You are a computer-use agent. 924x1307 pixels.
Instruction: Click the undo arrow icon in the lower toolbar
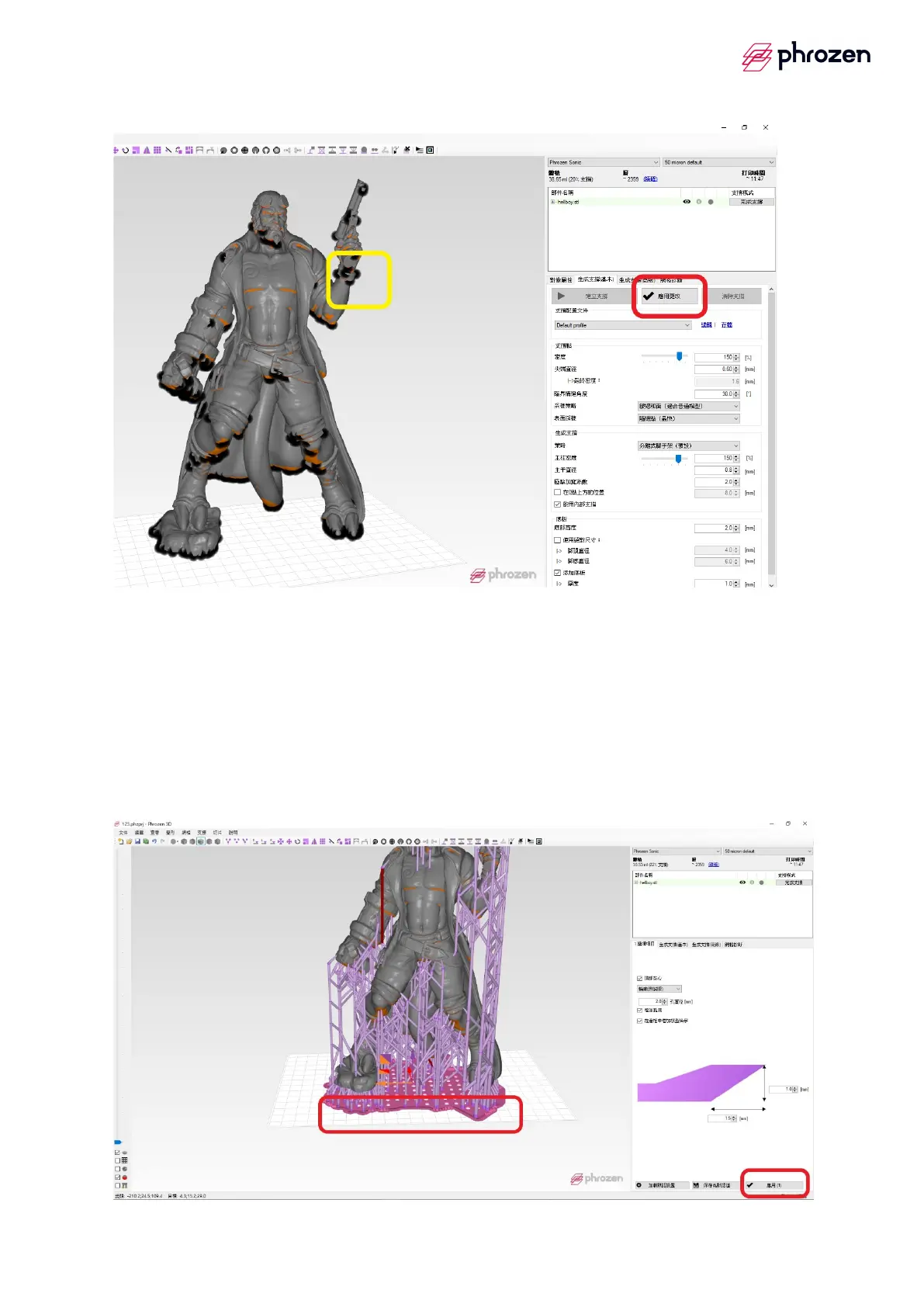coord(154,841)
